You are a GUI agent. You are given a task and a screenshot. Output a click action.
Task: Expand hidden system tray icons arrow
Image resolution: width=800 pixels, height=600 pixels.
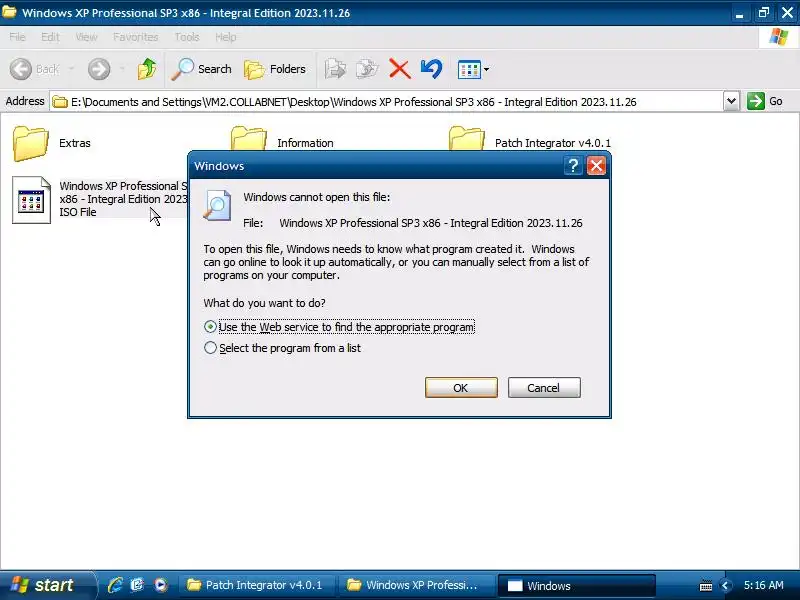tap(725, 586)
